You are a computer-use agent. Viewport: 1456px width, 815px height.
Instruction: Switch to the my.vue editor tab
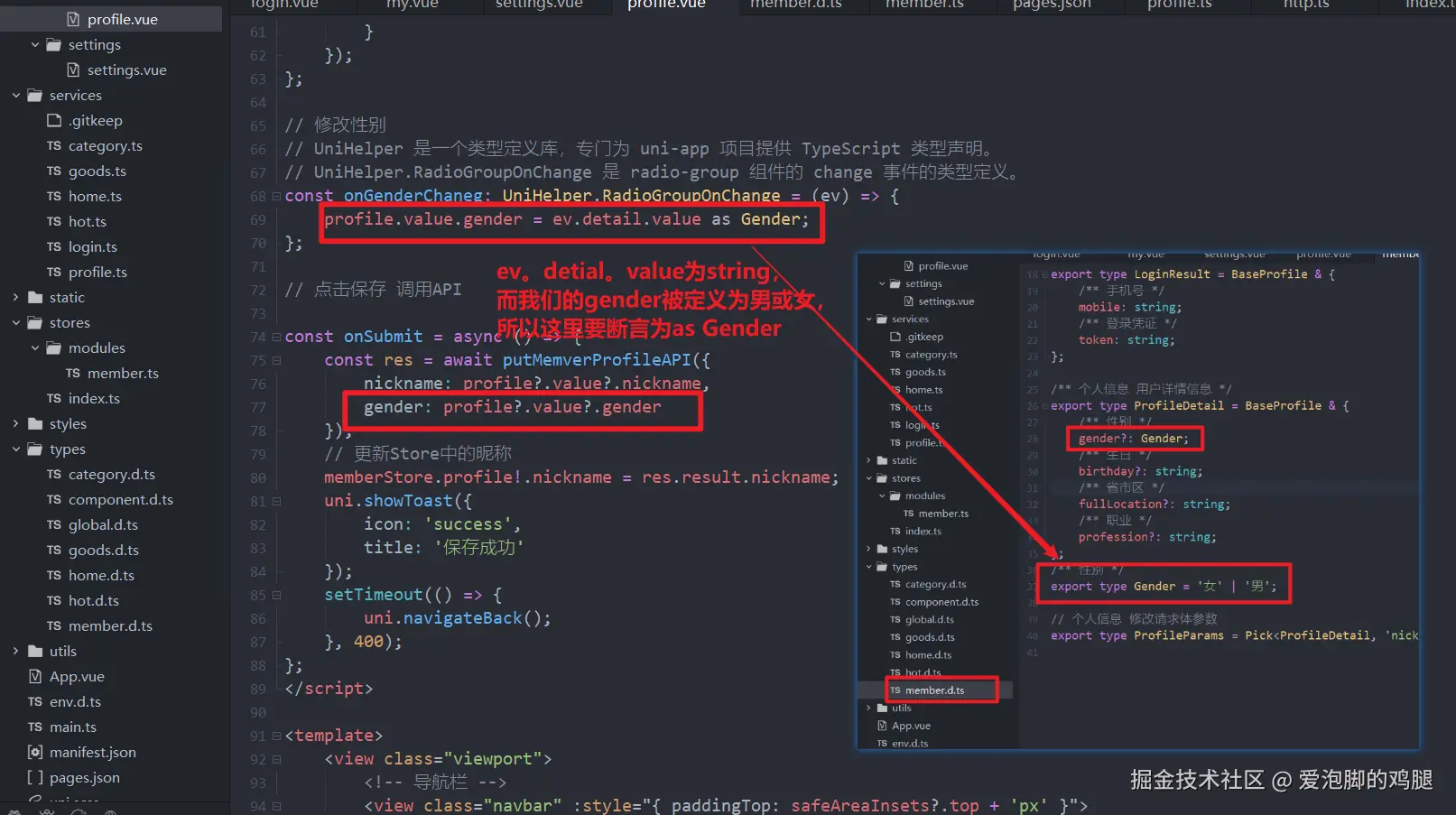click(x=413, y=5)
